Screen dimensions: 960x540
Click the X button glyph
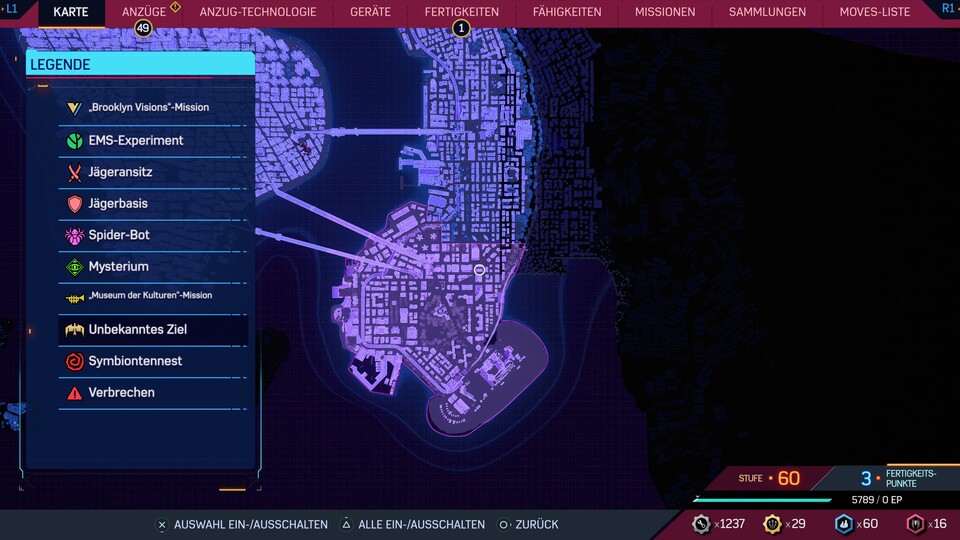162,525
